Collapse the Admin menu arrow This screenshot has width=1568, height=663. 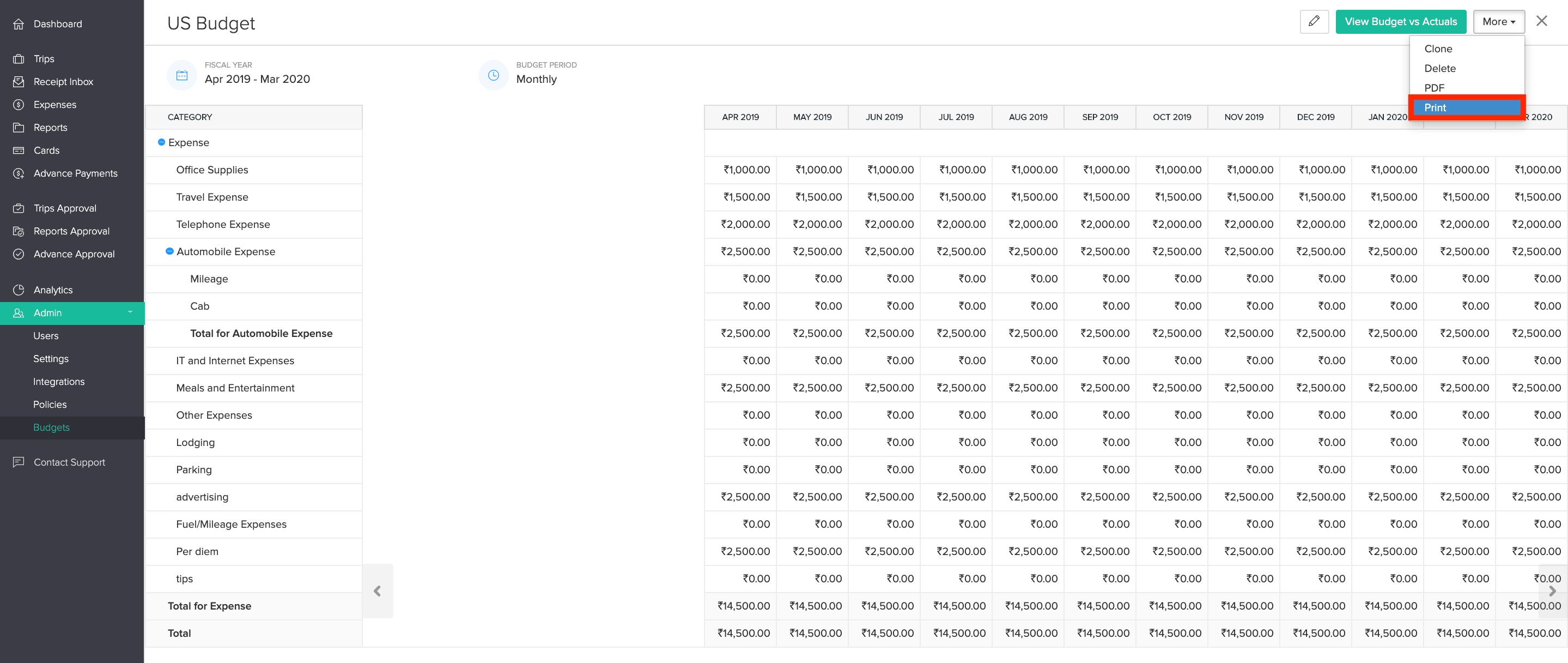click(130, 312)
